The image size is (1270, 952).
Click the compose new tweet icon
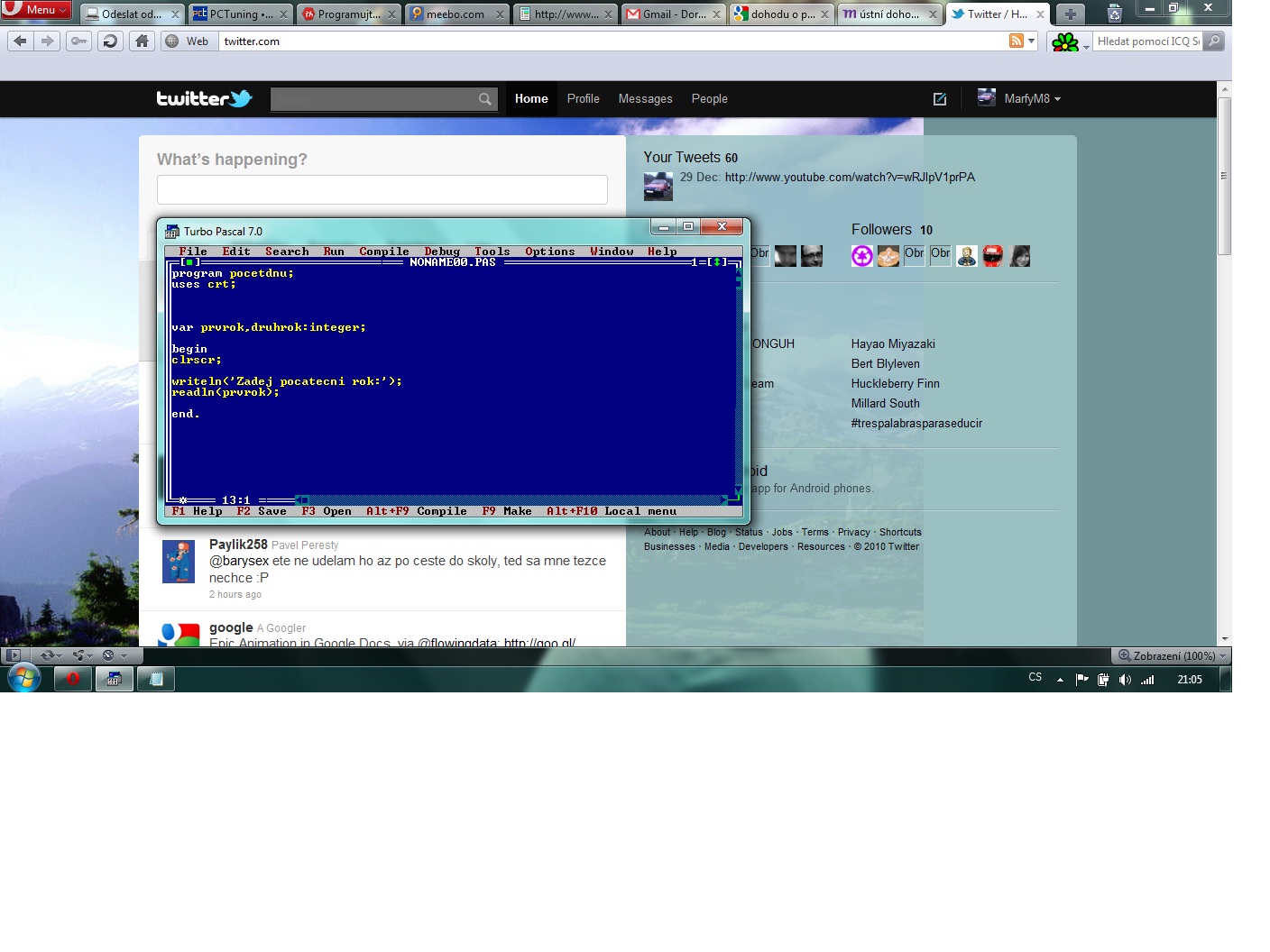coord(939,99)
